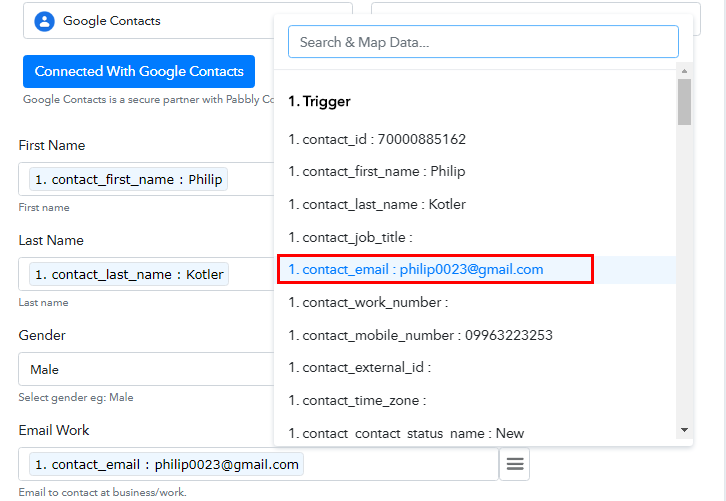Select contact_email philip0023@gmail.com in the data list

tap(476, 269)
